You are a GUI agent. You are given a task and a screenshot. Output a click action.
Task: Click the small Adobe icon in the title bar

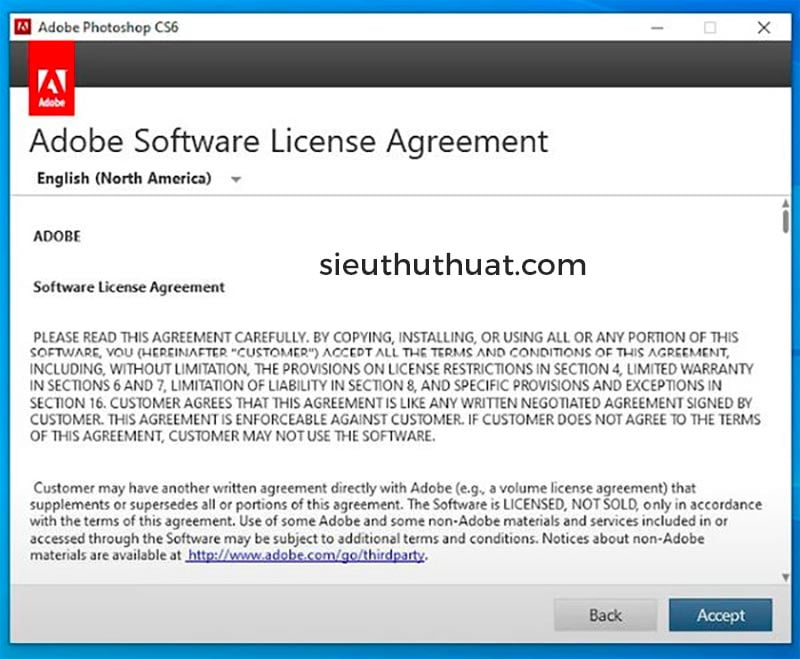click(x=21, y=27)
